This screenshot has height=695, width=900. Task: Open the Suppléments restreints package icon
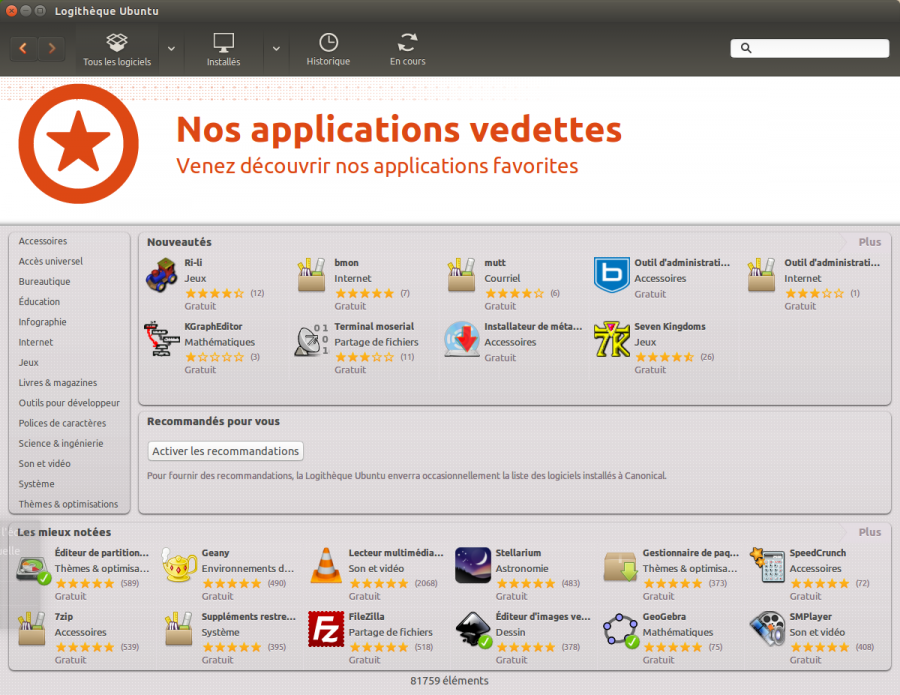(179, 629)
